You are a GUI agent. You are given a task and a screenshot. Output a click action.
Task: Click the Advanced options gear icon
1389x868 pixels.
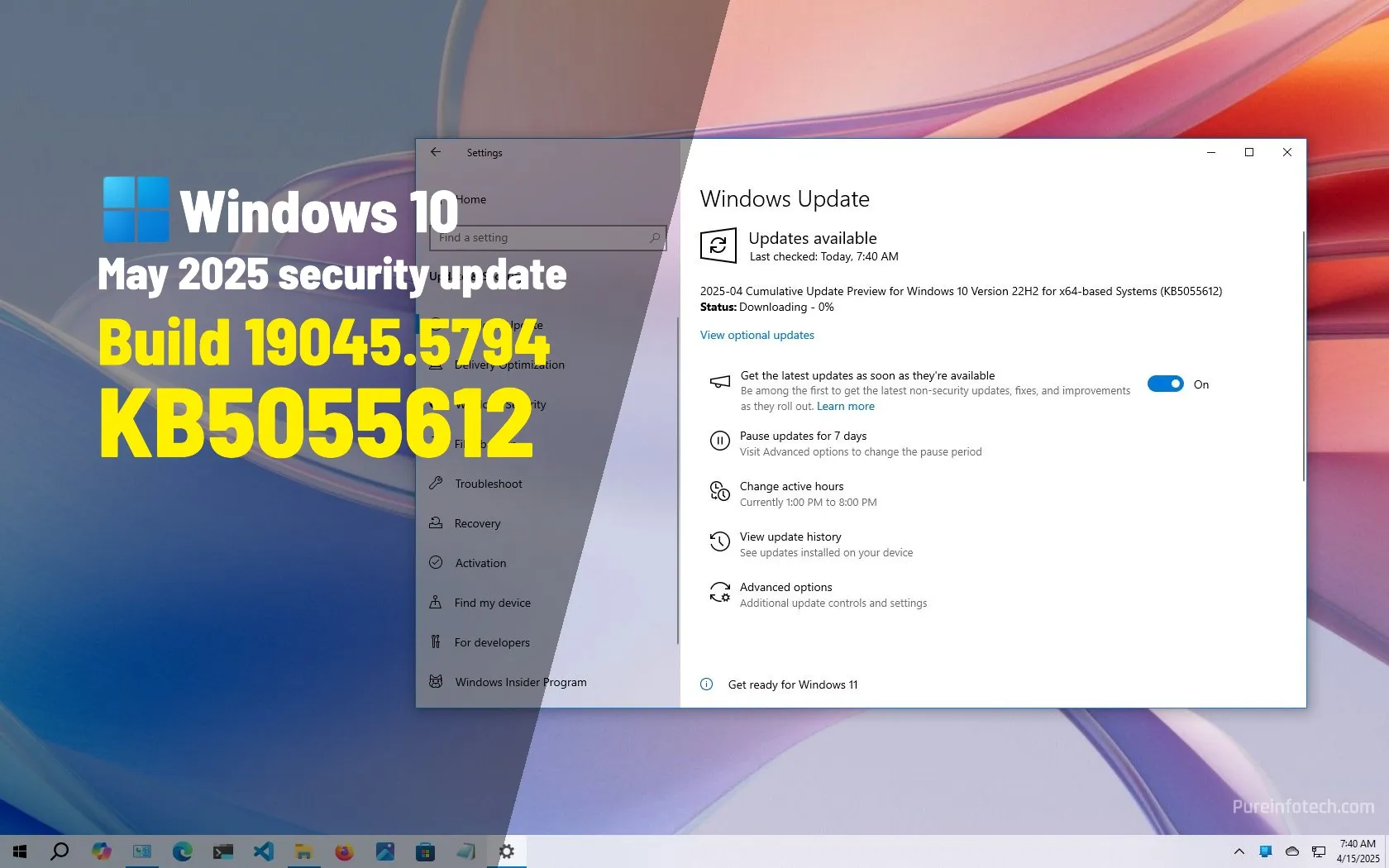tap(720, 593)
